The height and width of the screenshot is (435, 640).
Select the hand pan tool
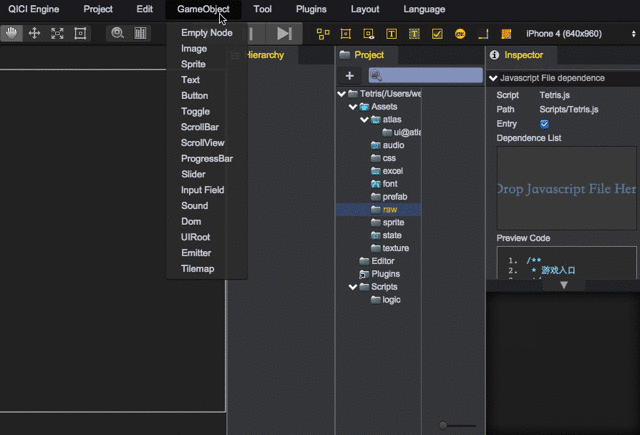pyautogui.click(x=12, y=33)
